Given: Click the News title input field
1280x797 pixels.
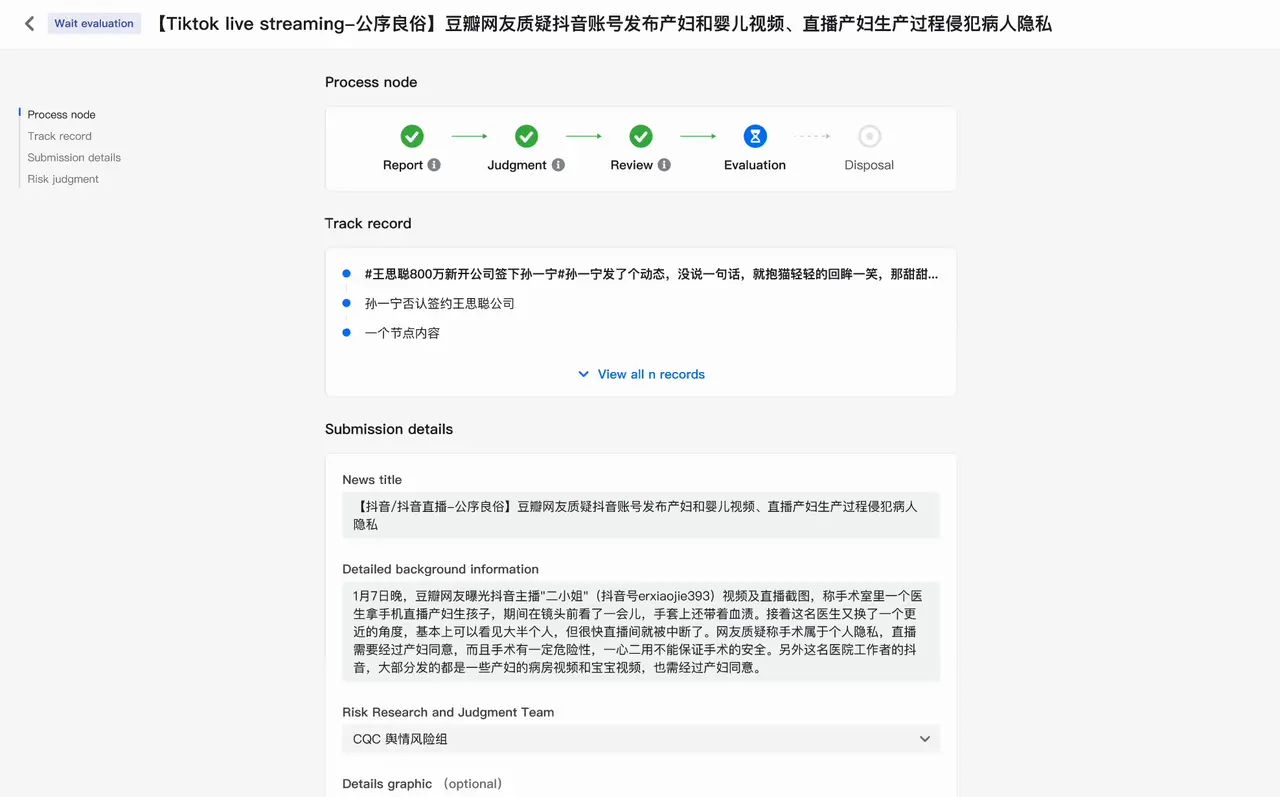Looking at the screenshot, I should [x=641, y=515].
